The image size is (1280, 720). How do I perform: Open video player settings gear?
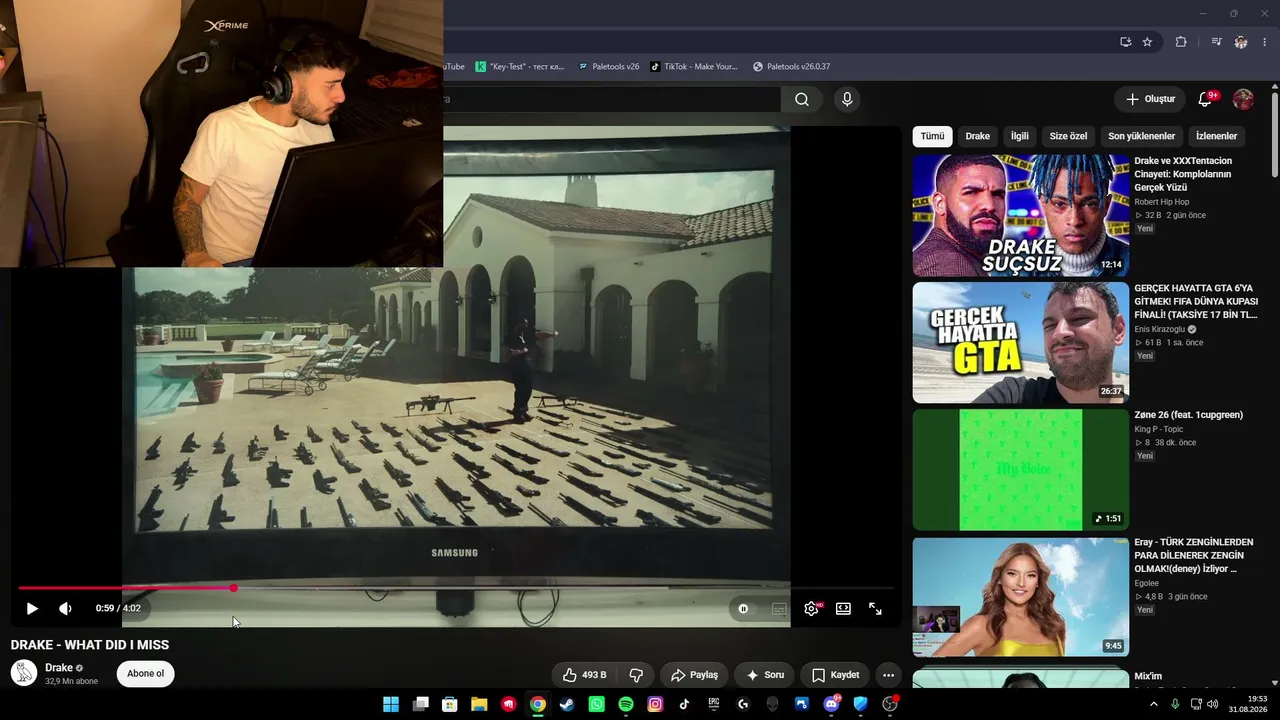pos(811,608)
